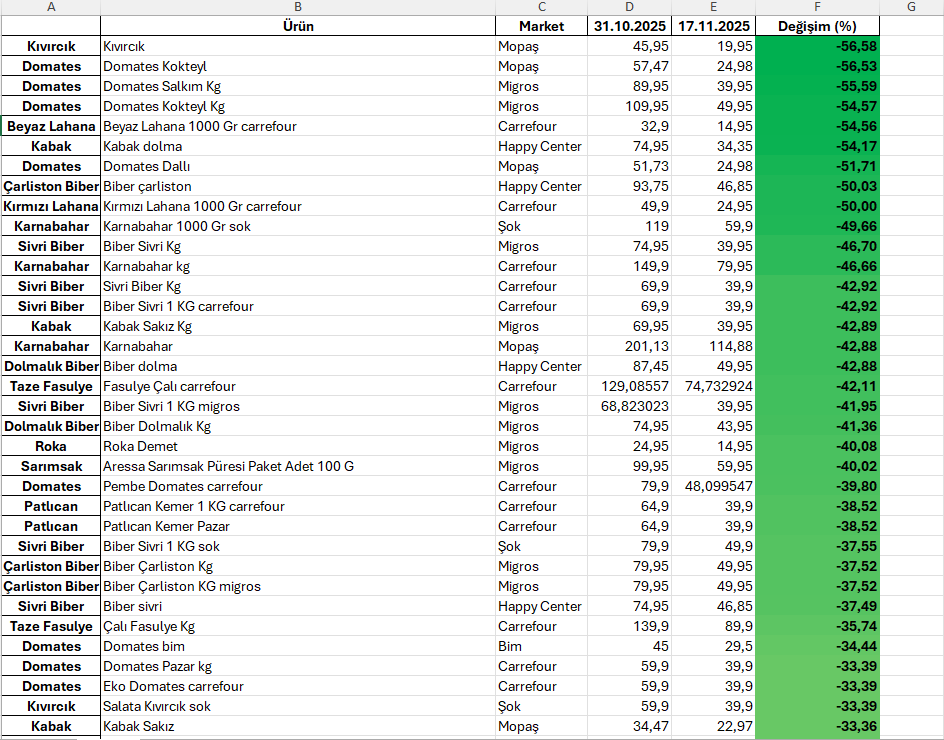Select column B header

point(298,7)
